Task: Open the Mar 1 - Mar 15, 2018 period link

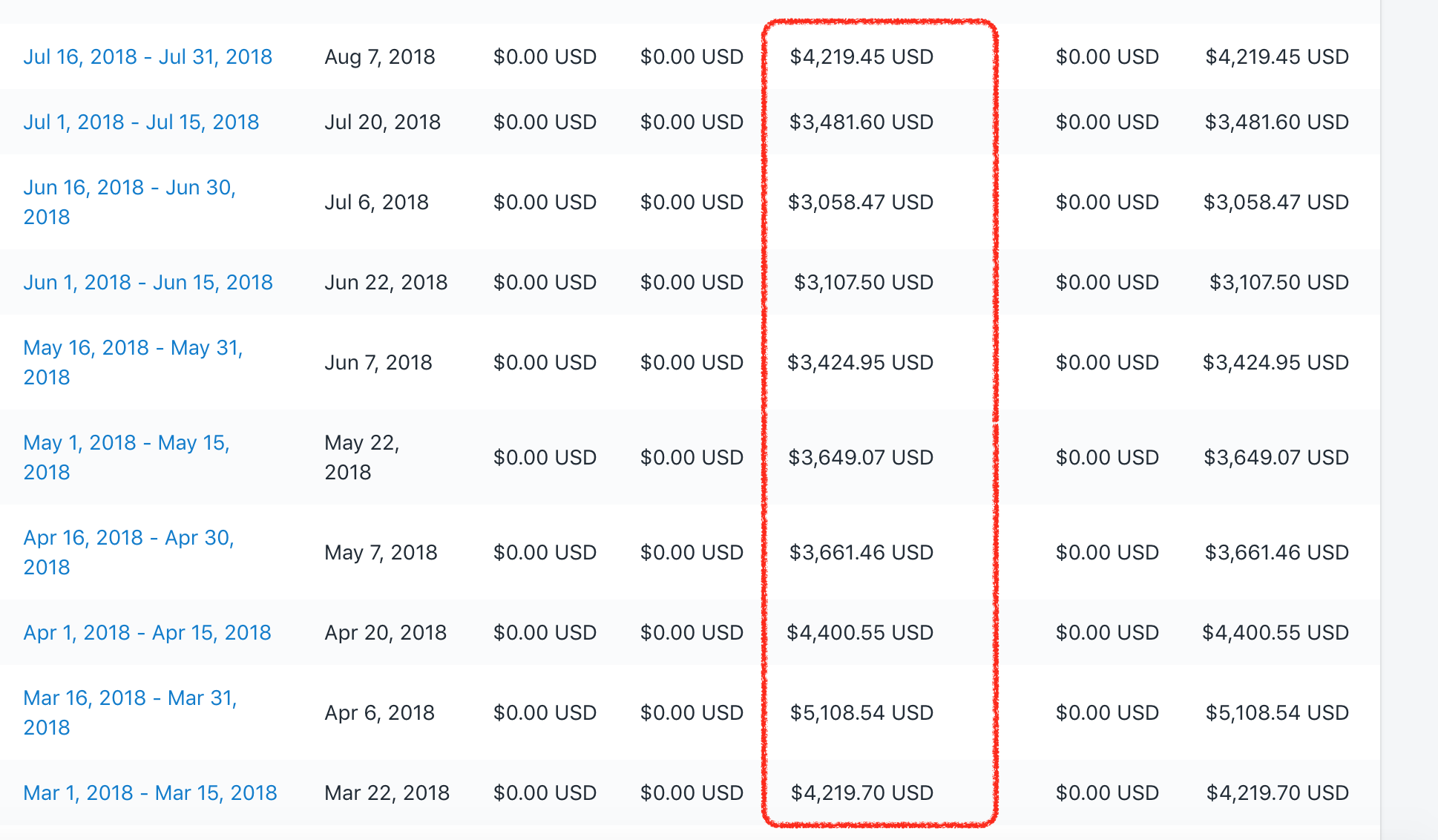Action: (x=150, y=793)
